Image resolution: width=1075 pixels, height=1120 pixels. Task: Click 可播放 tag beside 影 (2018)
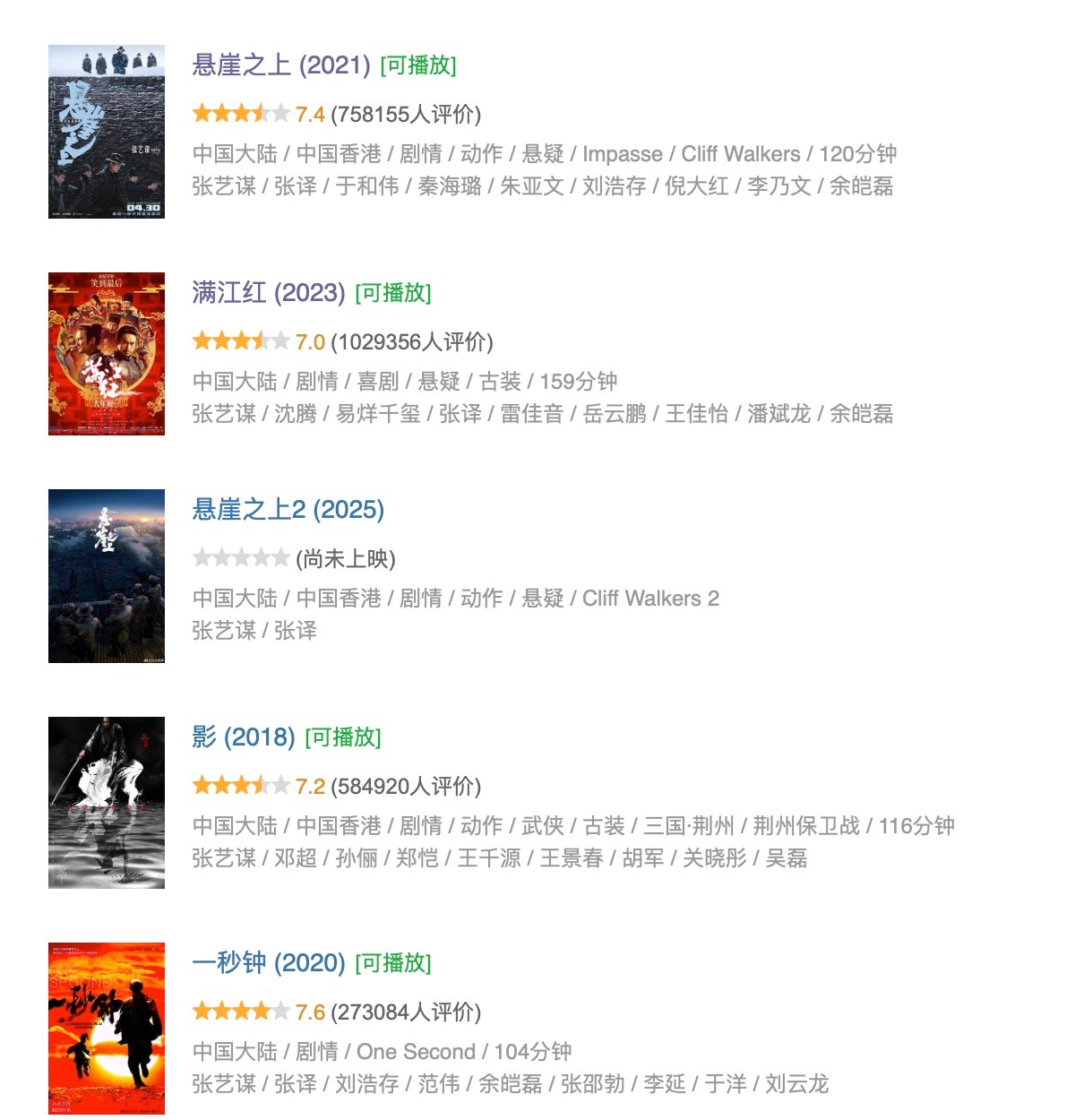(x=343, y=737)
